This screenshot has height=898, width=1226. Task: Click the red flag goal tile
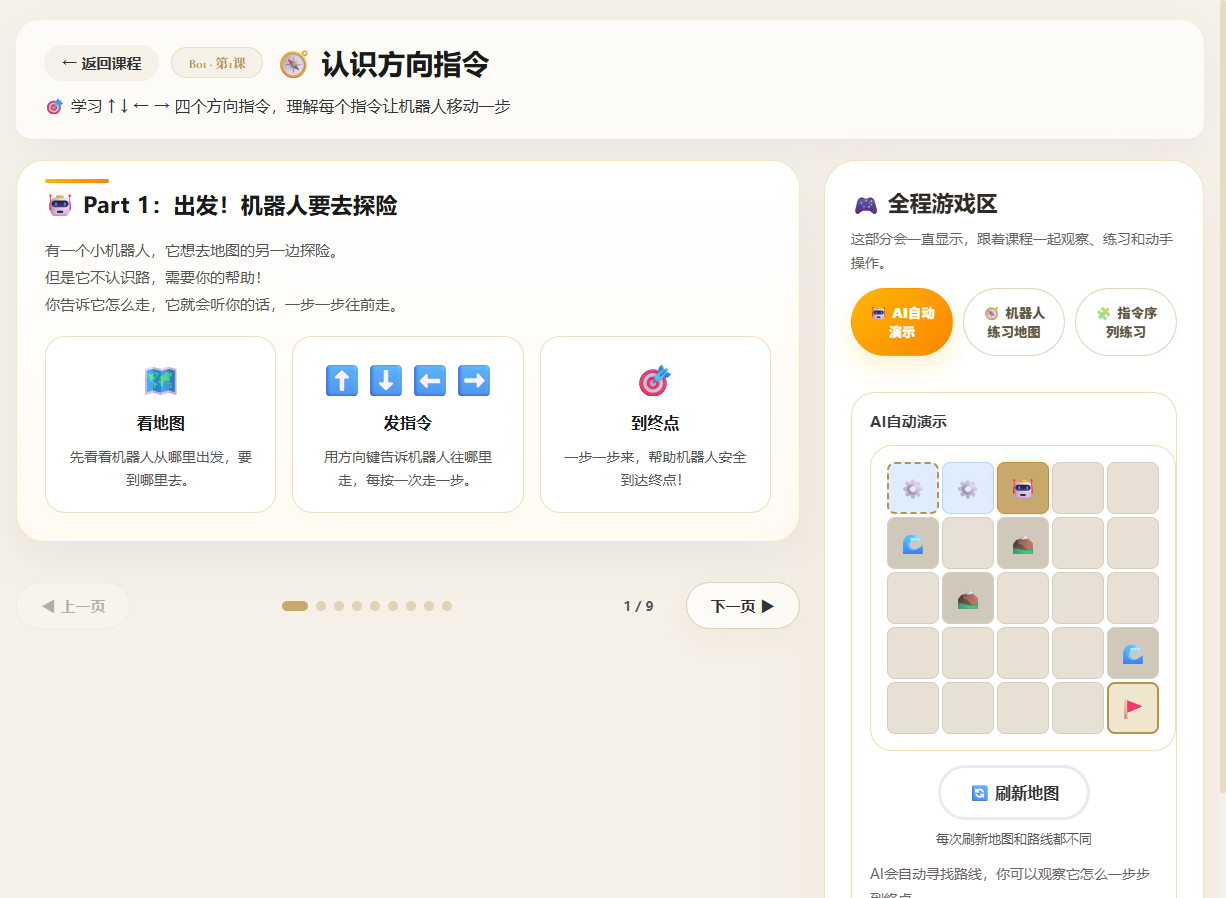[1133, 708]
